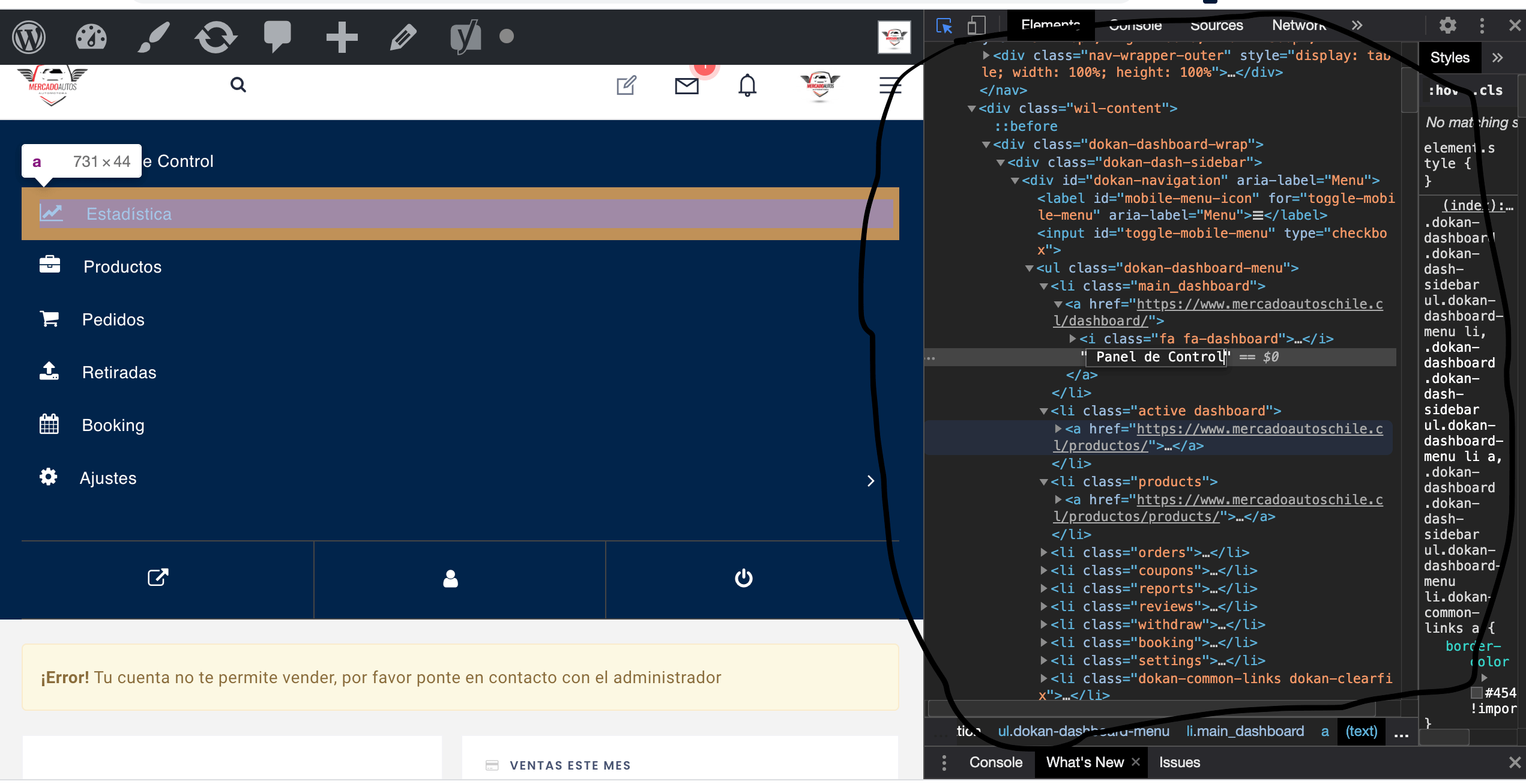
Task: Open the site search magnifier
Action: tap(238, 85)
